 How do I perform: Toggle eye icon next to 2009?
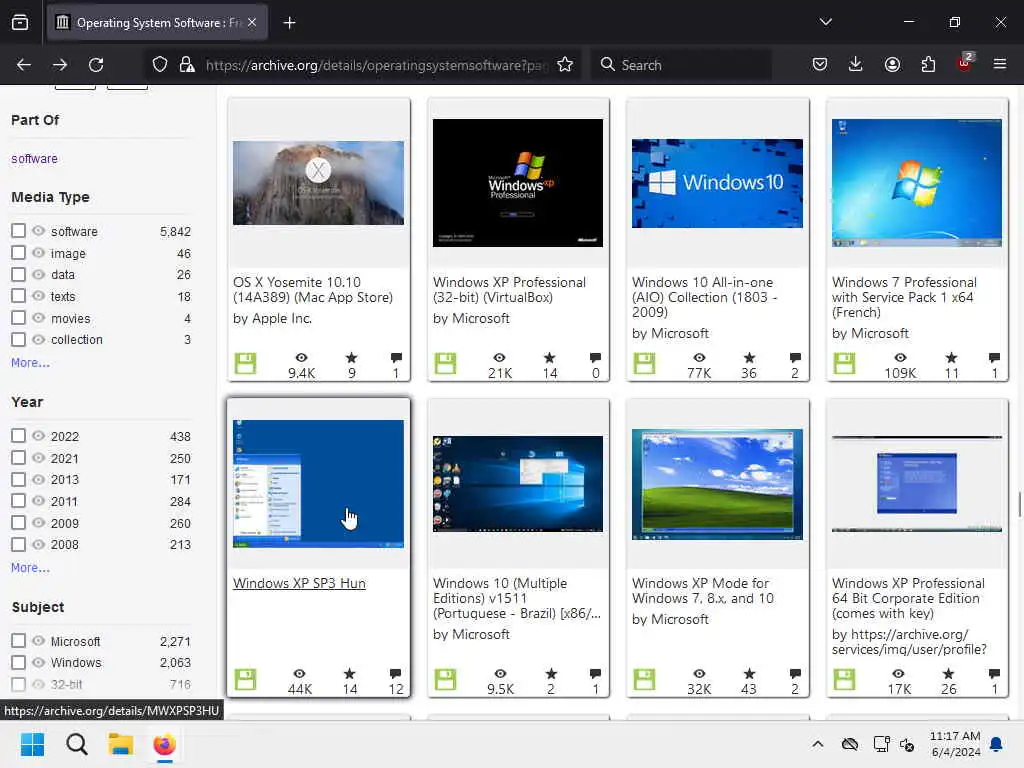click(39, 523)
